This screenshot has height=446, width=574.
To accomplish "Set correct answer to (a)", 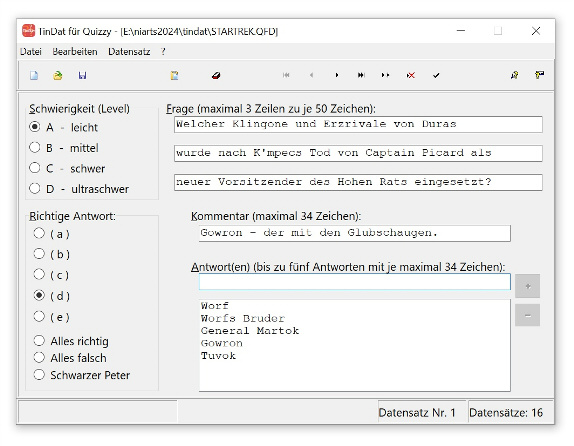I will (52, 234).
